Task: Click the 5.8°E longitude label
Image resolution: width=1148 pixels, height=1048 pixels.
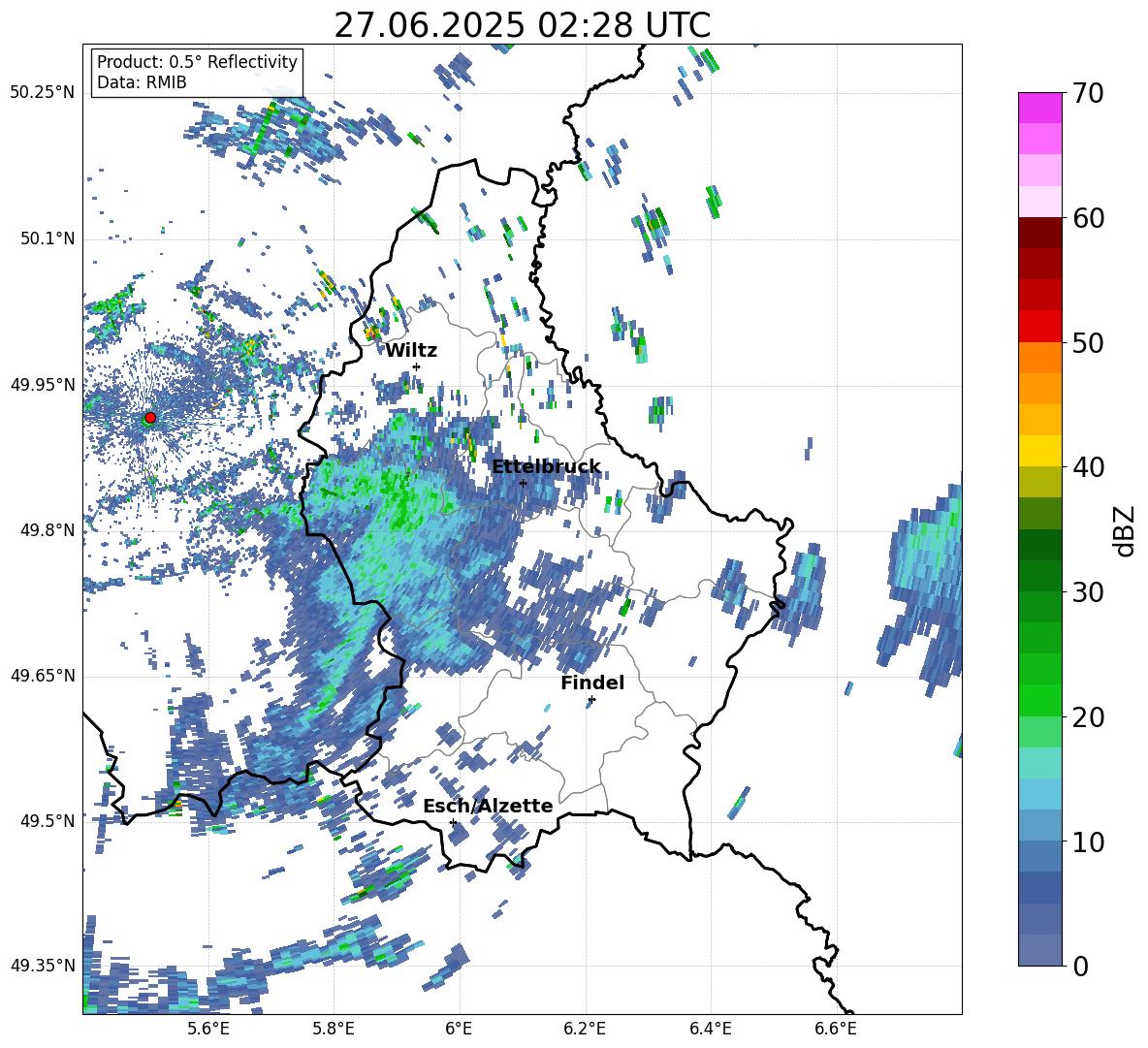Action: (x=335, y=1029)
